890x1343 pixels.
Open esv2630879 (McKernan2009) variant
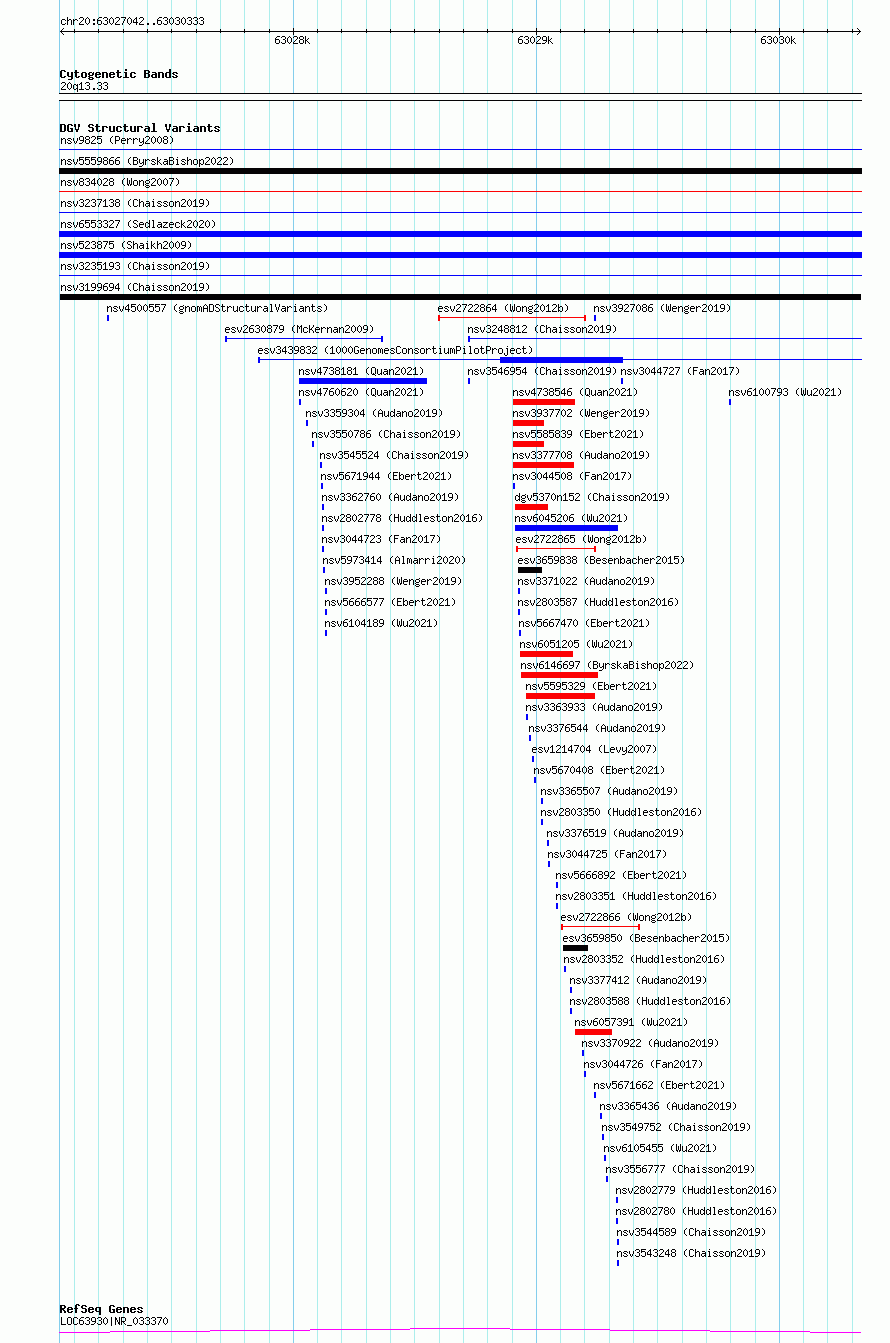coord(299,329)
